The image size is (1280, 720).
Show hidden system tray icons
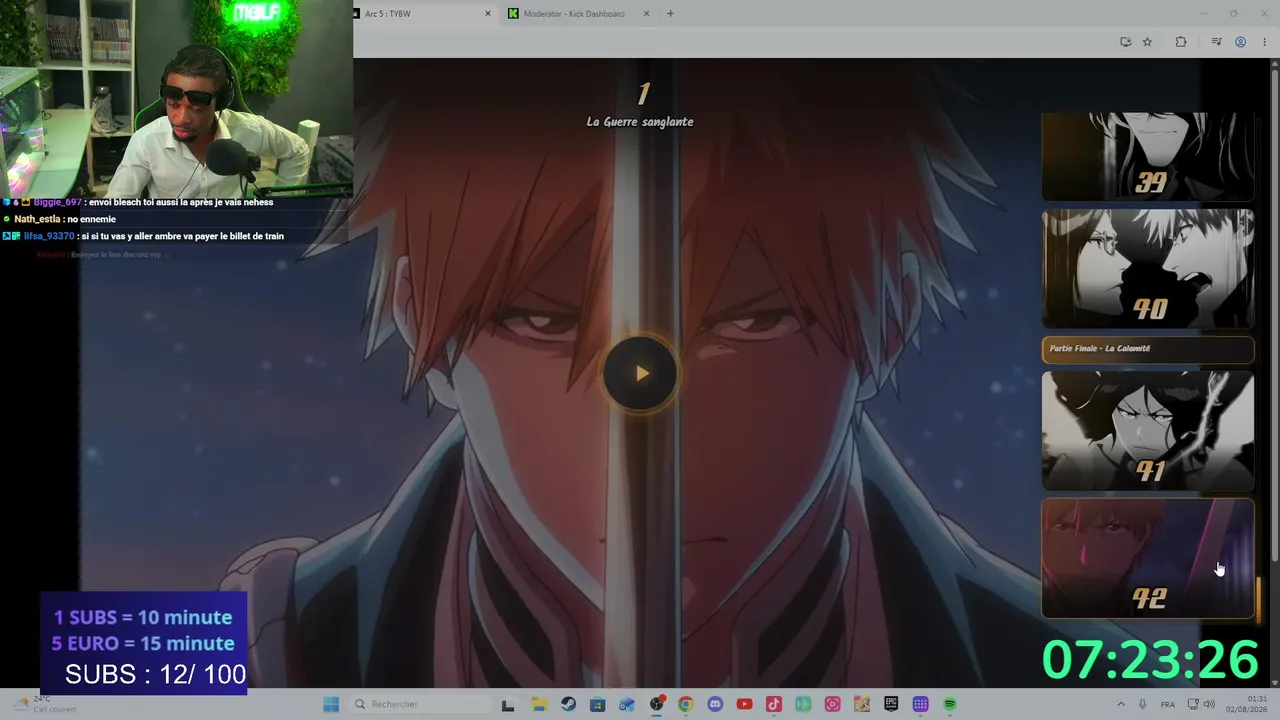1120,704
